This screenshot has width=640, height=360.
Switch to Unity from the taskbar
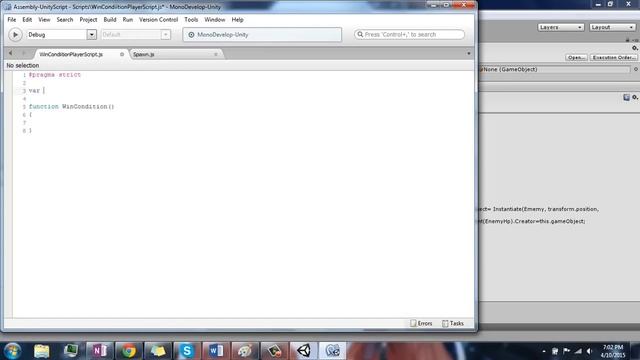click(304, 351)
